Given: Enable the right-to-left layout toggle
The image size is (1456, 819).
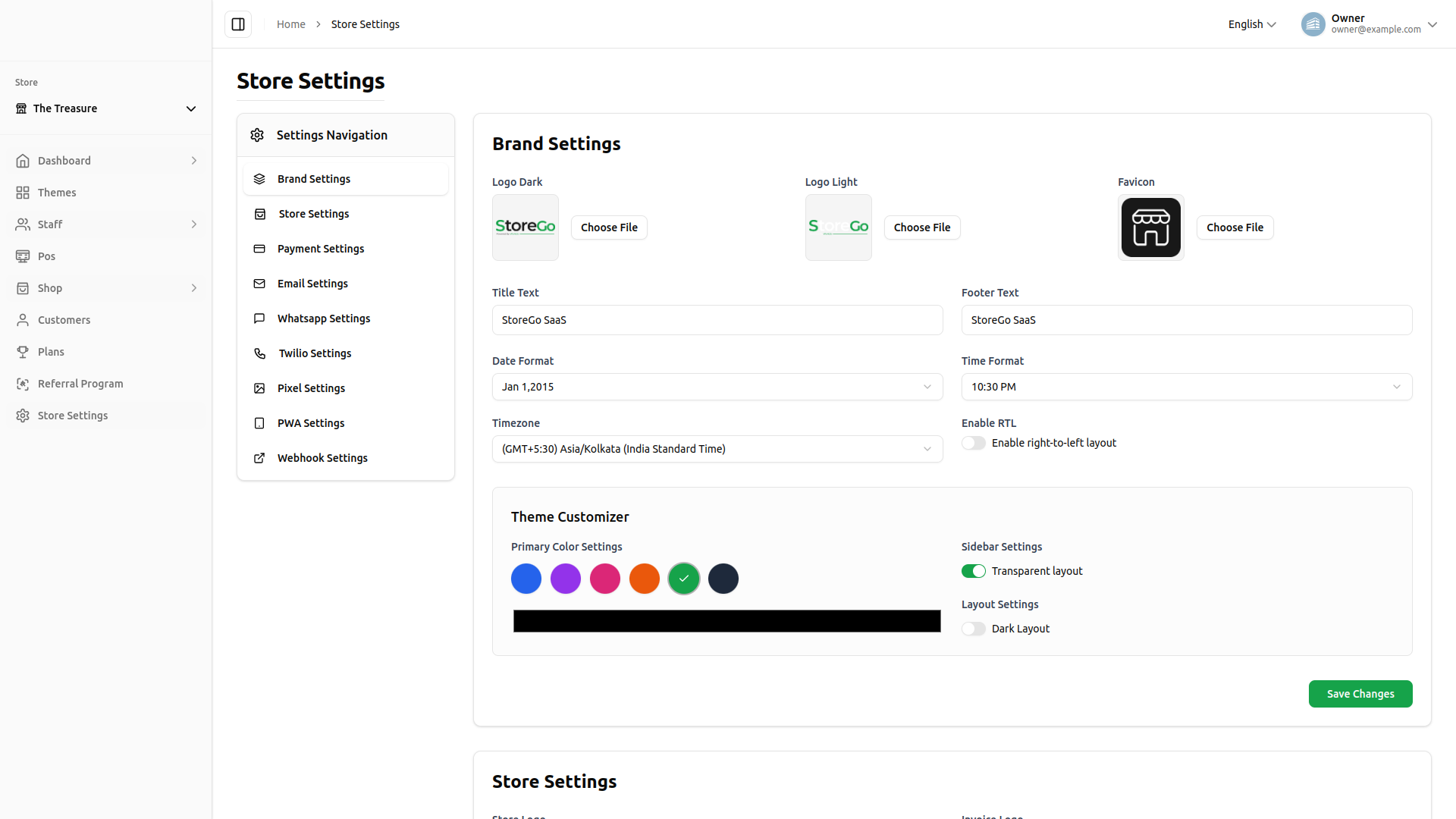Looking at the screenshot, I should tap(974, 443).
